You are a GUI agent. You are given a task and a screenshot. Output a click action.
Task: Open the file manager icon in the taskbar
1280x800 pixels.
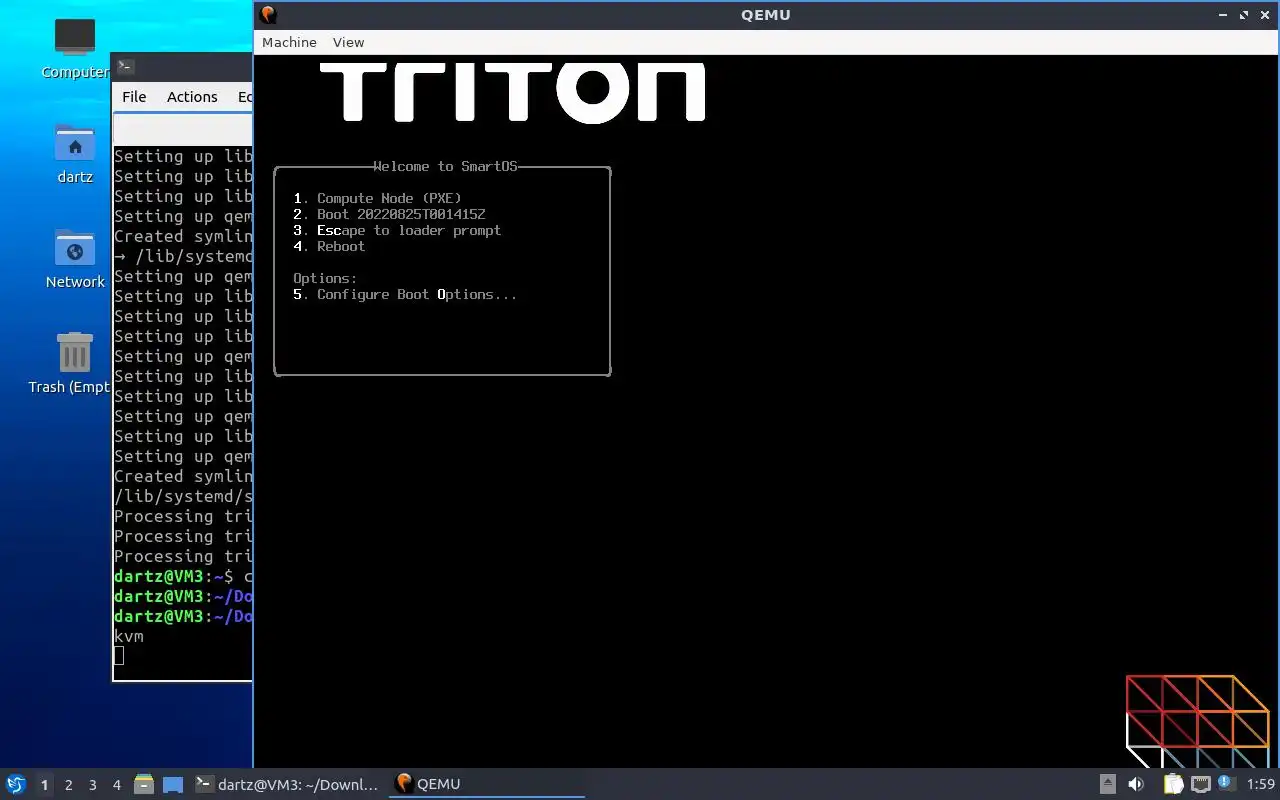click(144, 784)
